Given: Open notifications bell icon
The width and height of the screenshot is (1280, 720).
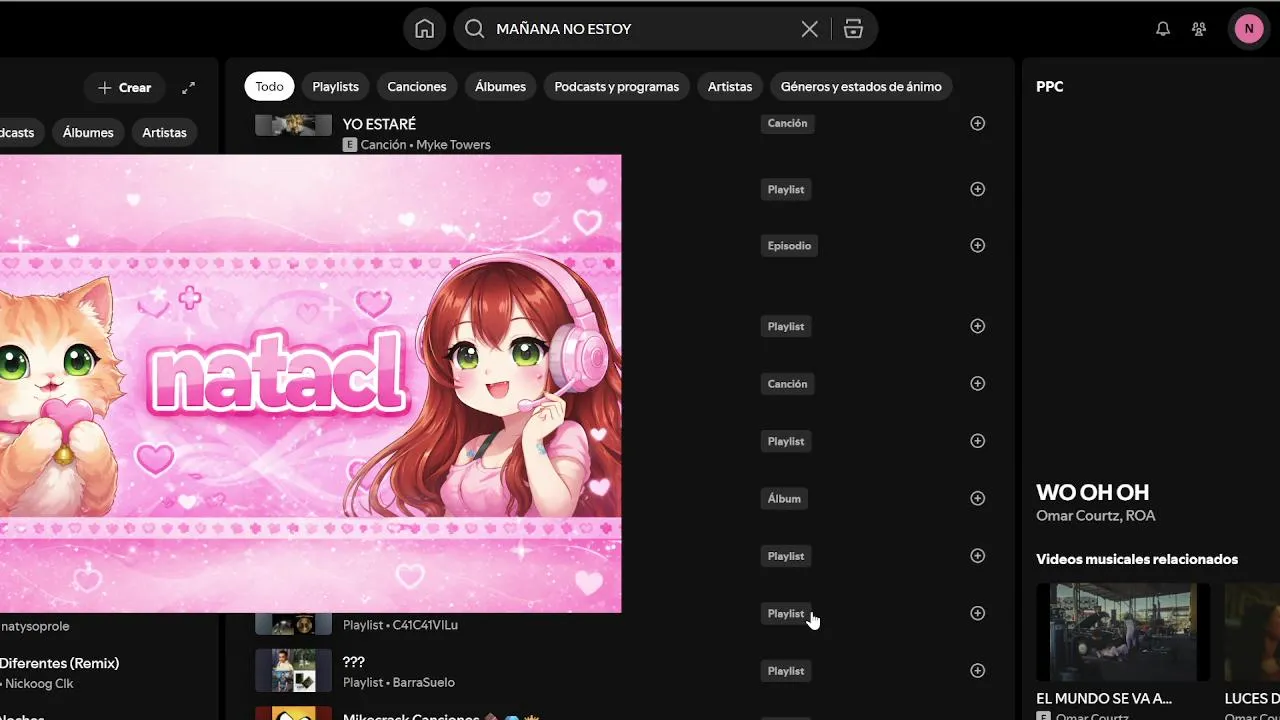Looking at the screenshot, I should coord(1163,29).
